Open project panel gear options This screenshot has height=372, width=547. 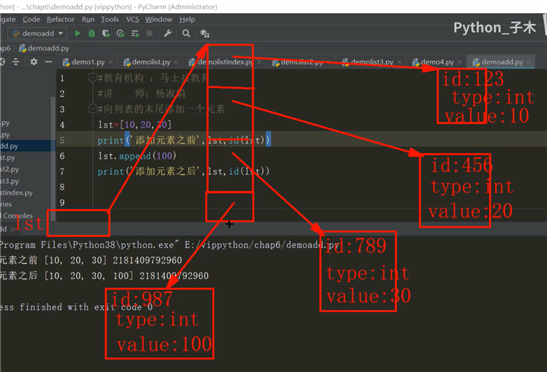pos(34,62)
